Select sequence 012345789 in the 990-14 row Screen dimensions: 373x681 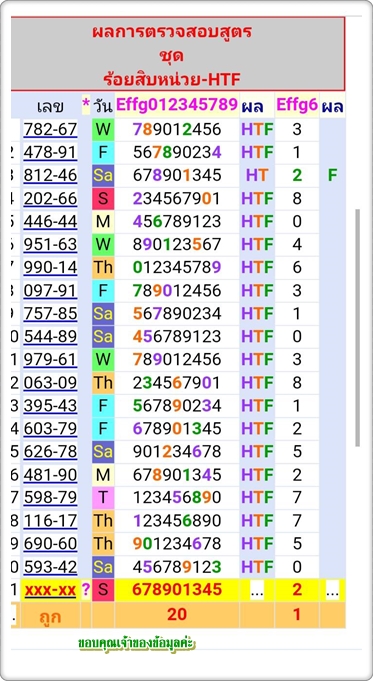(177, 268)
